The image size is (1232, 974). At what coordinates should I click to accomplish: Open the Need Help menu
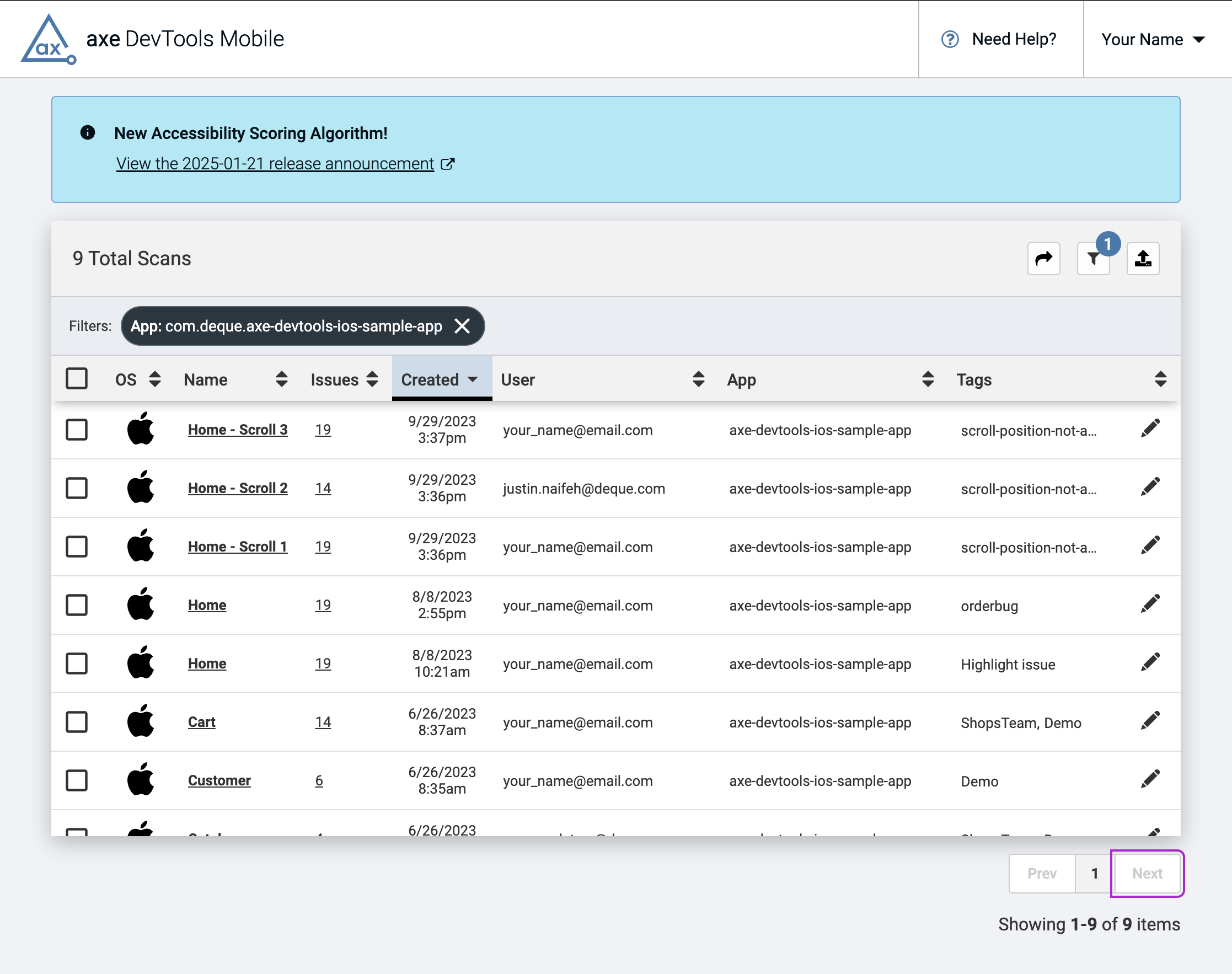point(1013,38)
